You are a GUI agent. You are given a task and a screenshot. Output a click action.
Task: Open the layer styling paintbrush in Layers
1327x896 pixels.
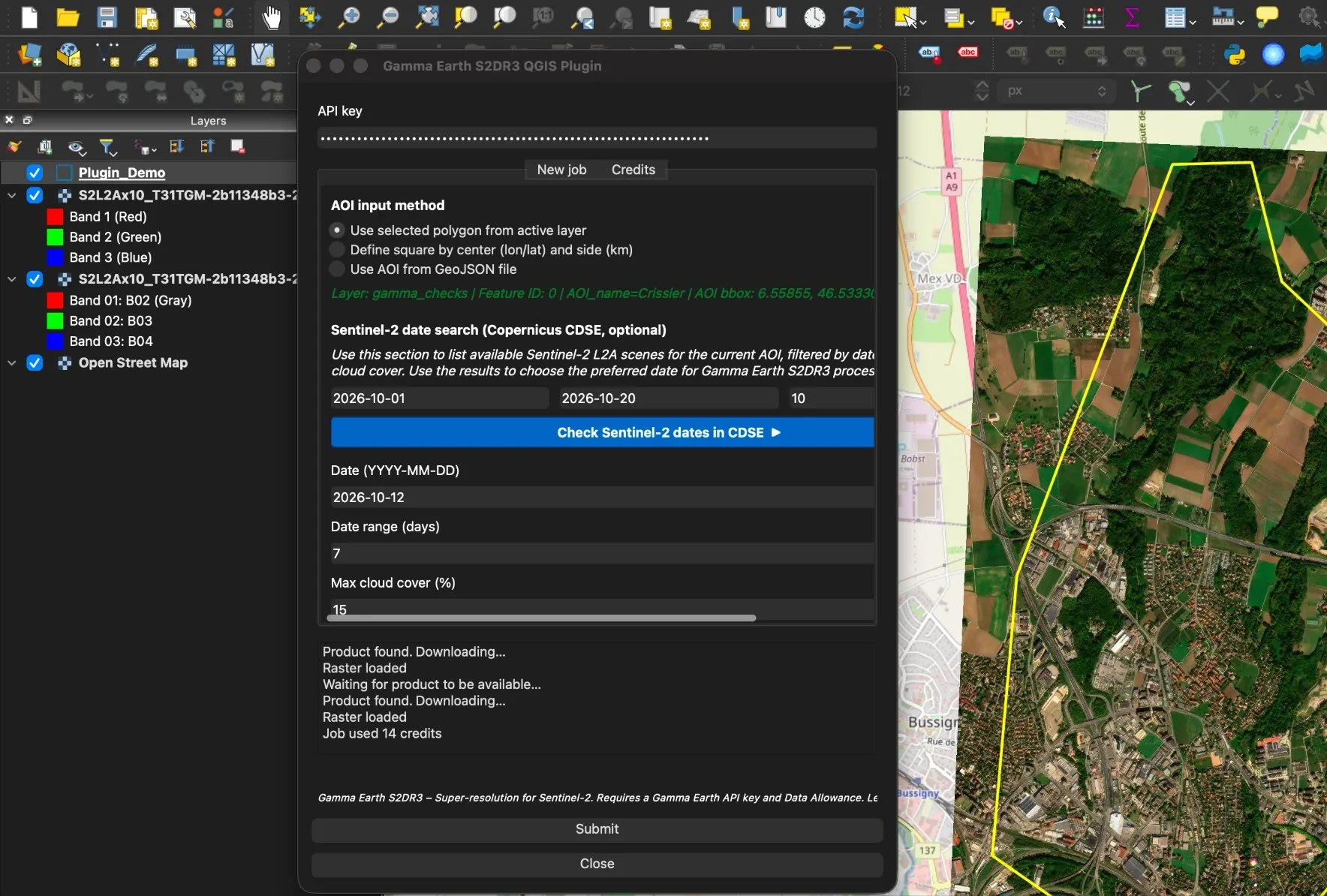click(14, 146)
